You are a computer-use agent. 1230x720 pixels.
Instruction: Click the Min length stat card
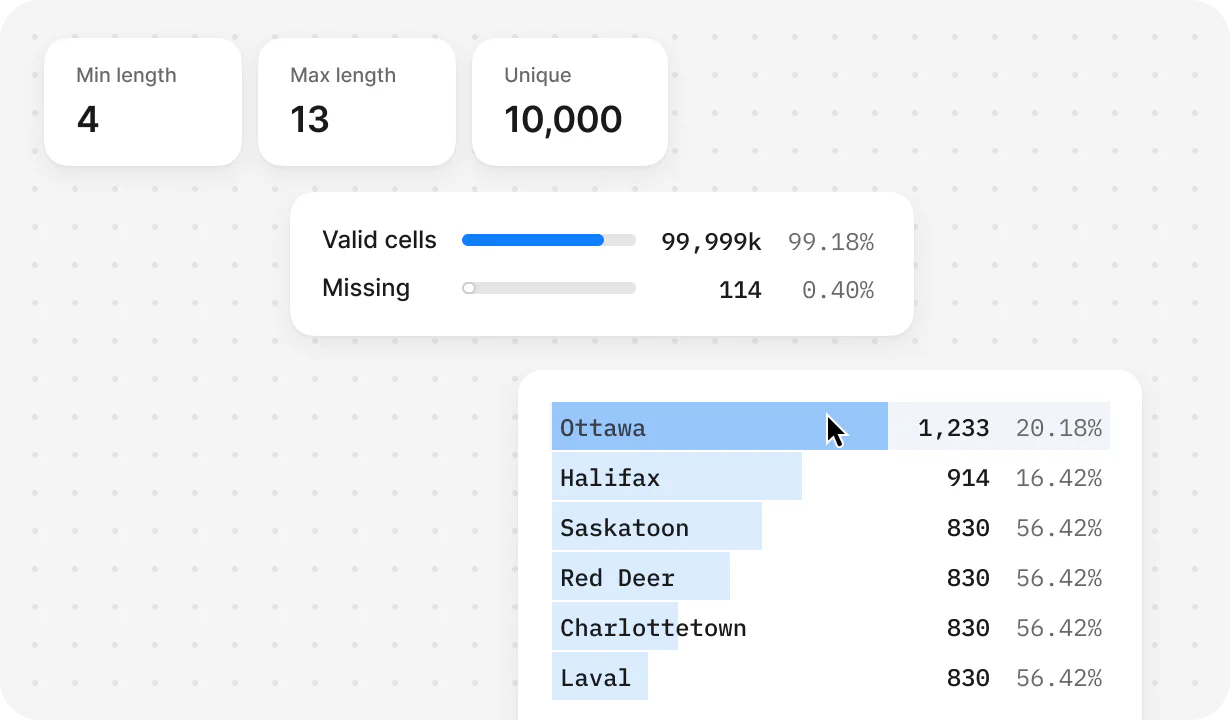[142, 102]
